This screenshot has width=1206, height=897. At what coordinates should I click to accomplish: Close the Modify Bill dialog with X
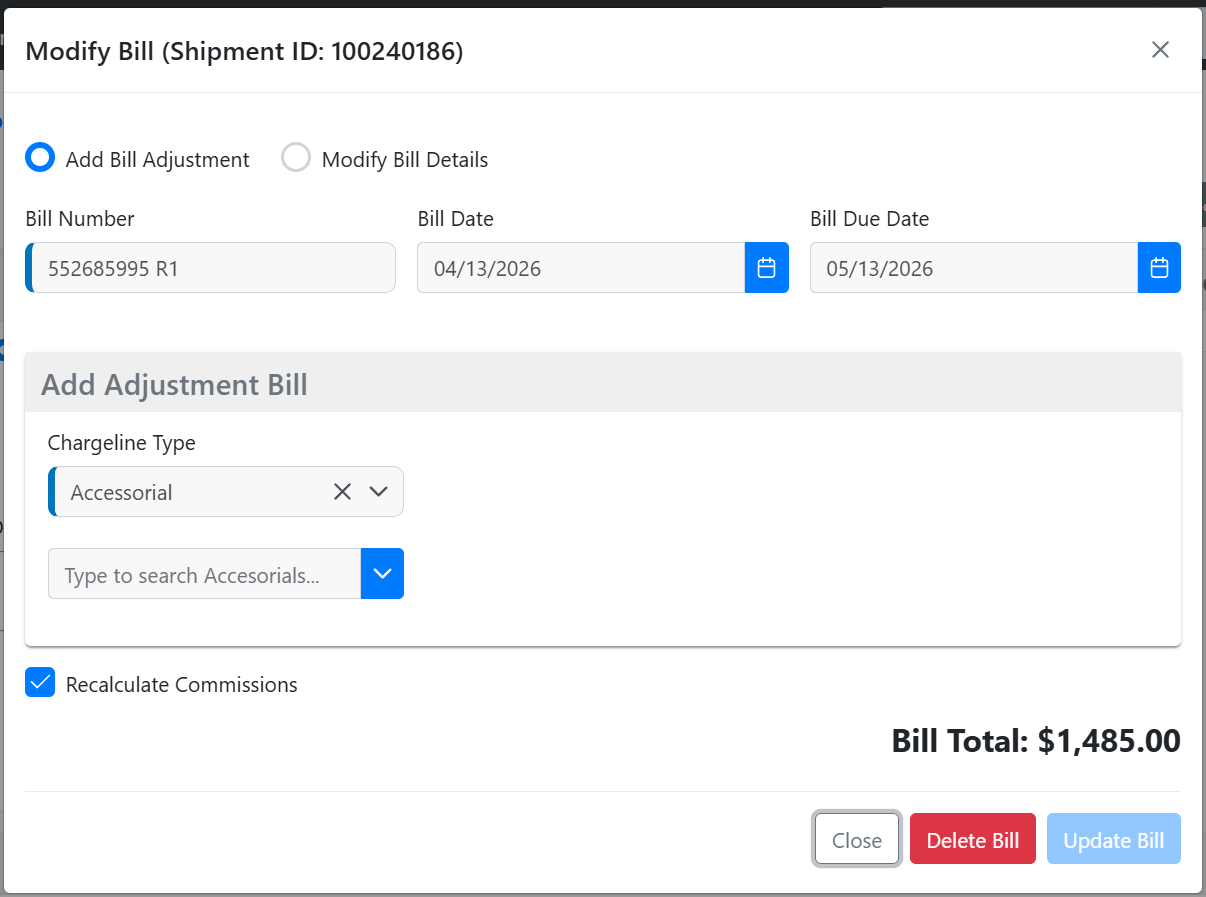tap(1160, 50)
